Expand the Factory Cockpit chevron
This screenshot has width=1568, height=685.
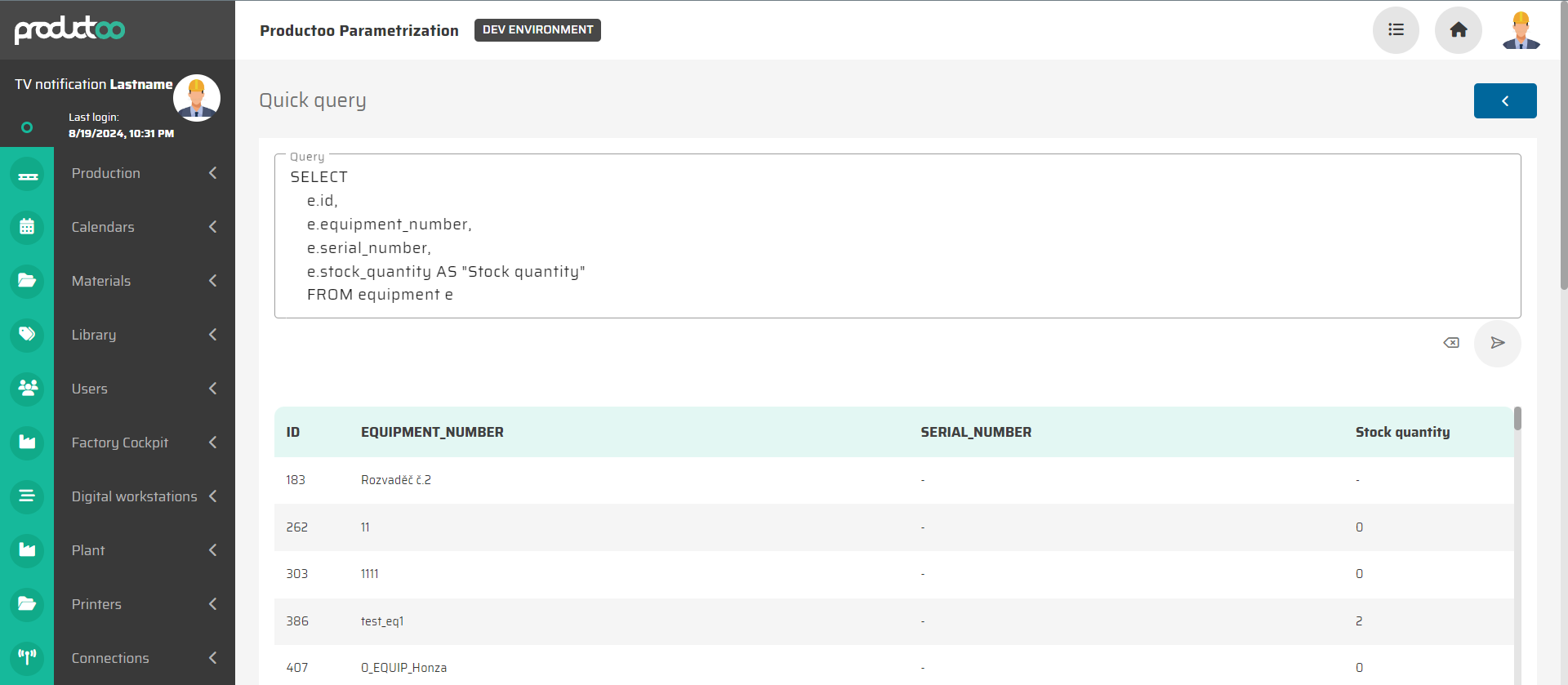[x=213, y=443]
